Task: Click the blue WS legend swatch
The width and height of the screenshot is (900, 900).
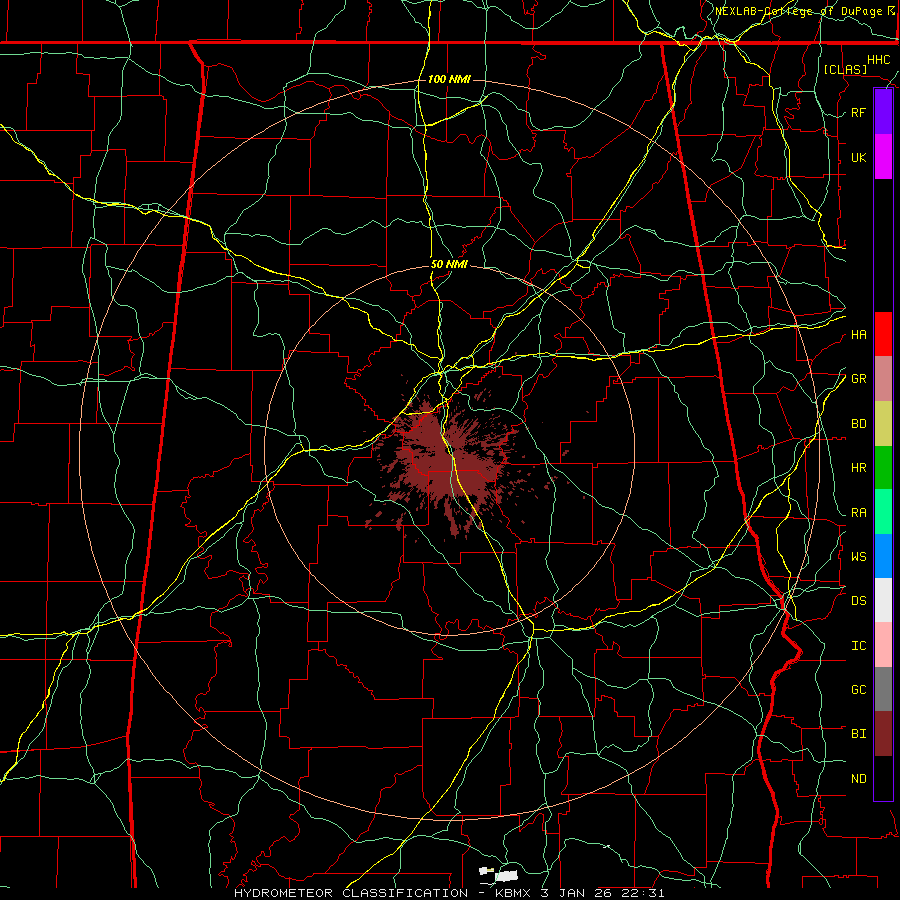Action: [883, 556]
